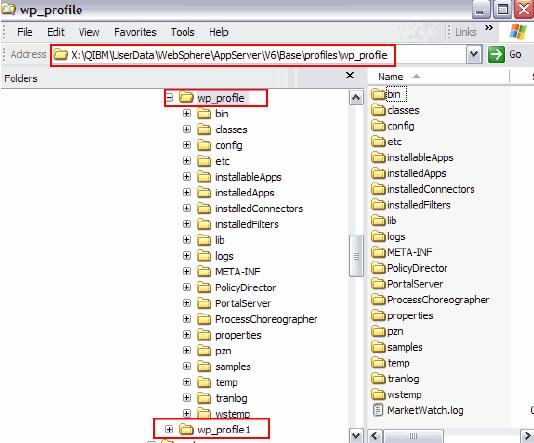This screenshot has width=534, height=443.
Task: Click installedApps folder icon in right pane
Action: (378, 173)
